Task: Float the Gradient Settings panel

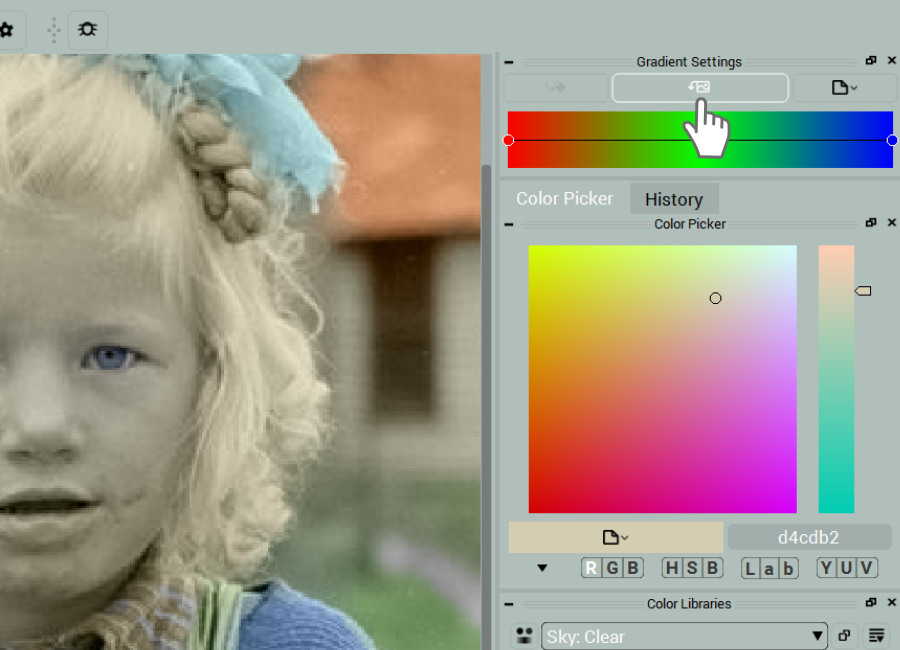Action: tap(871, 60)
